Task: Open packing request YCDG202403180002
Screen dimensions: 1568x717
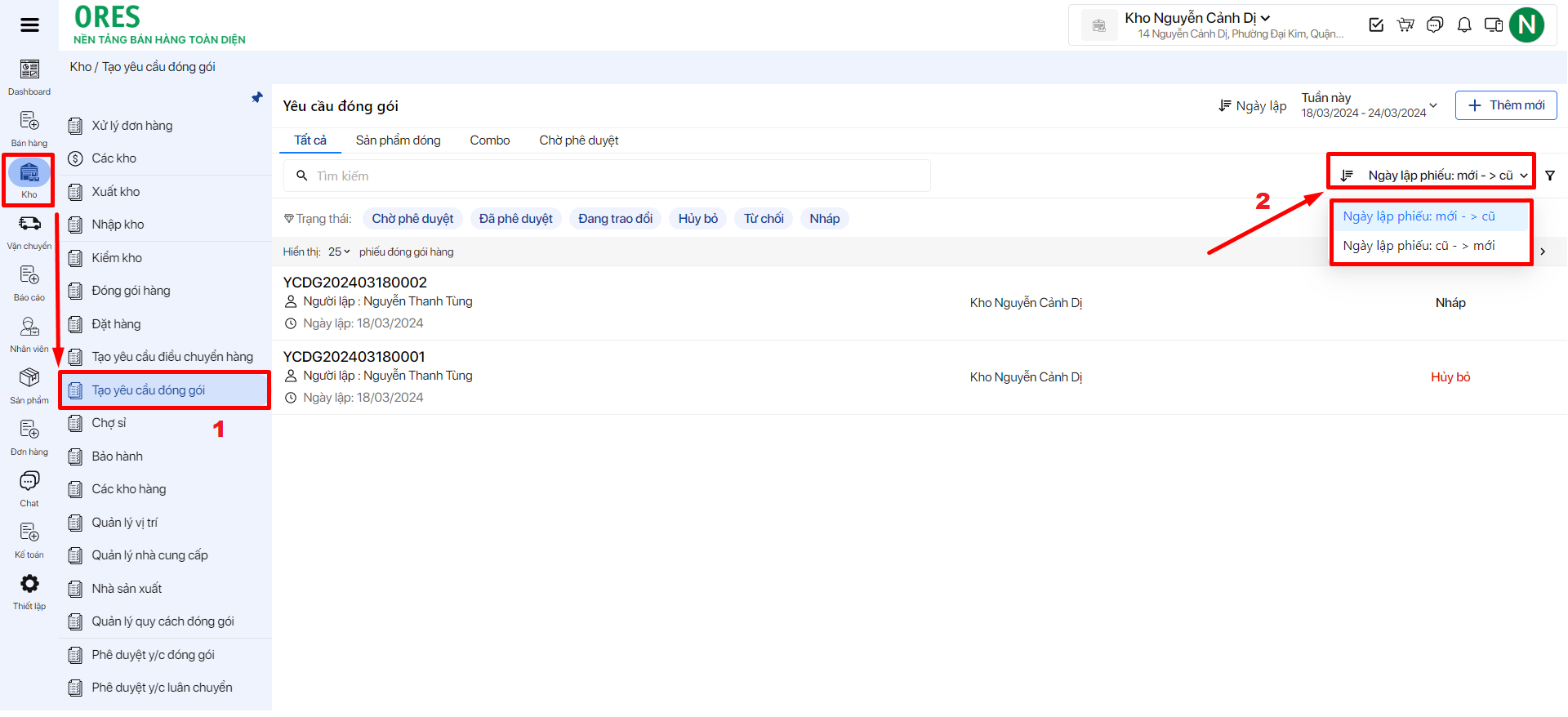Action: (x=355, y=283)
